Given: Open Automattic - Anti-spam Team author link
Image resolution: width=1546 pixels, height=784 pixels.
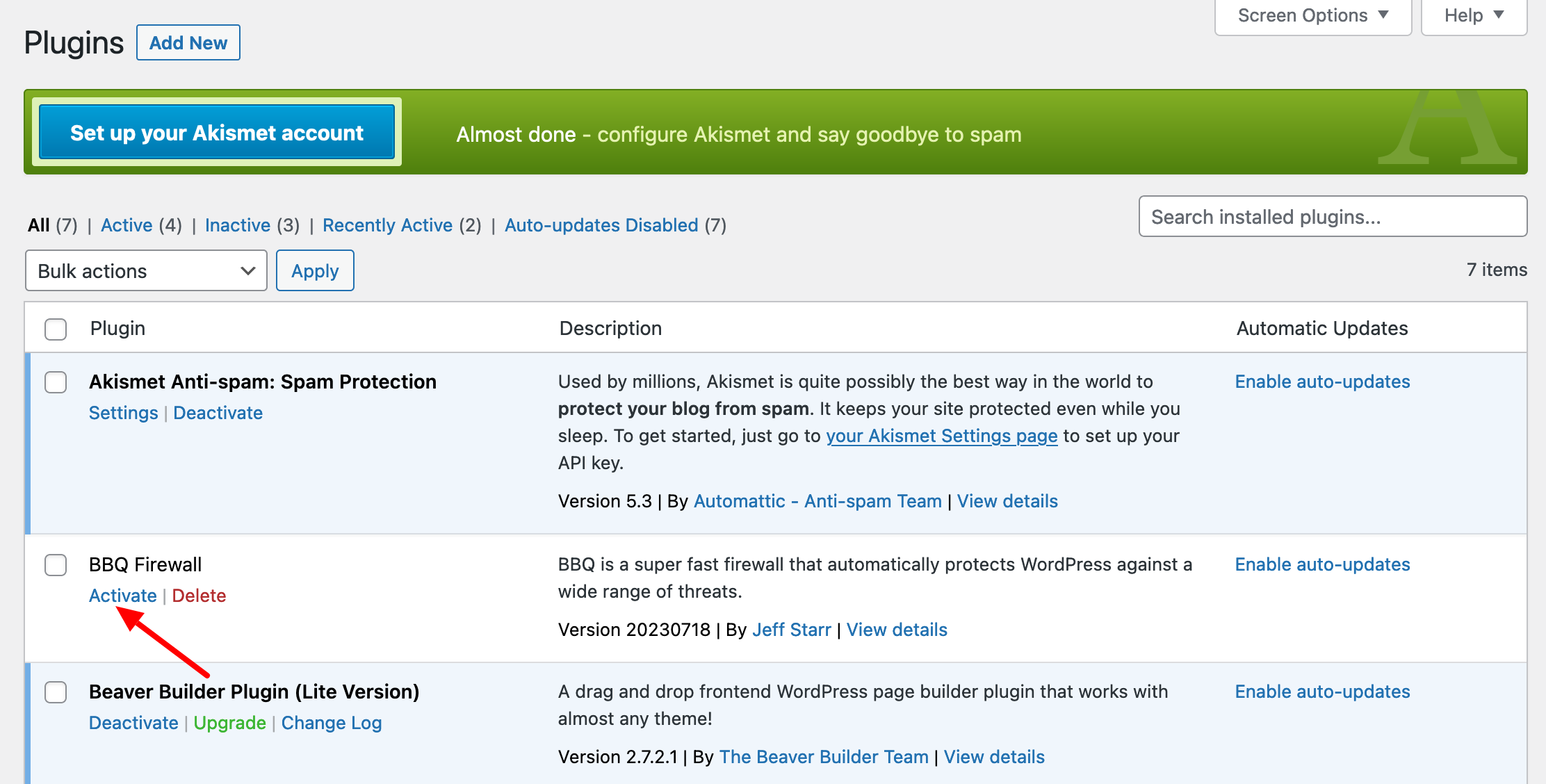Looking at the screenshot, I should point(817,501).
